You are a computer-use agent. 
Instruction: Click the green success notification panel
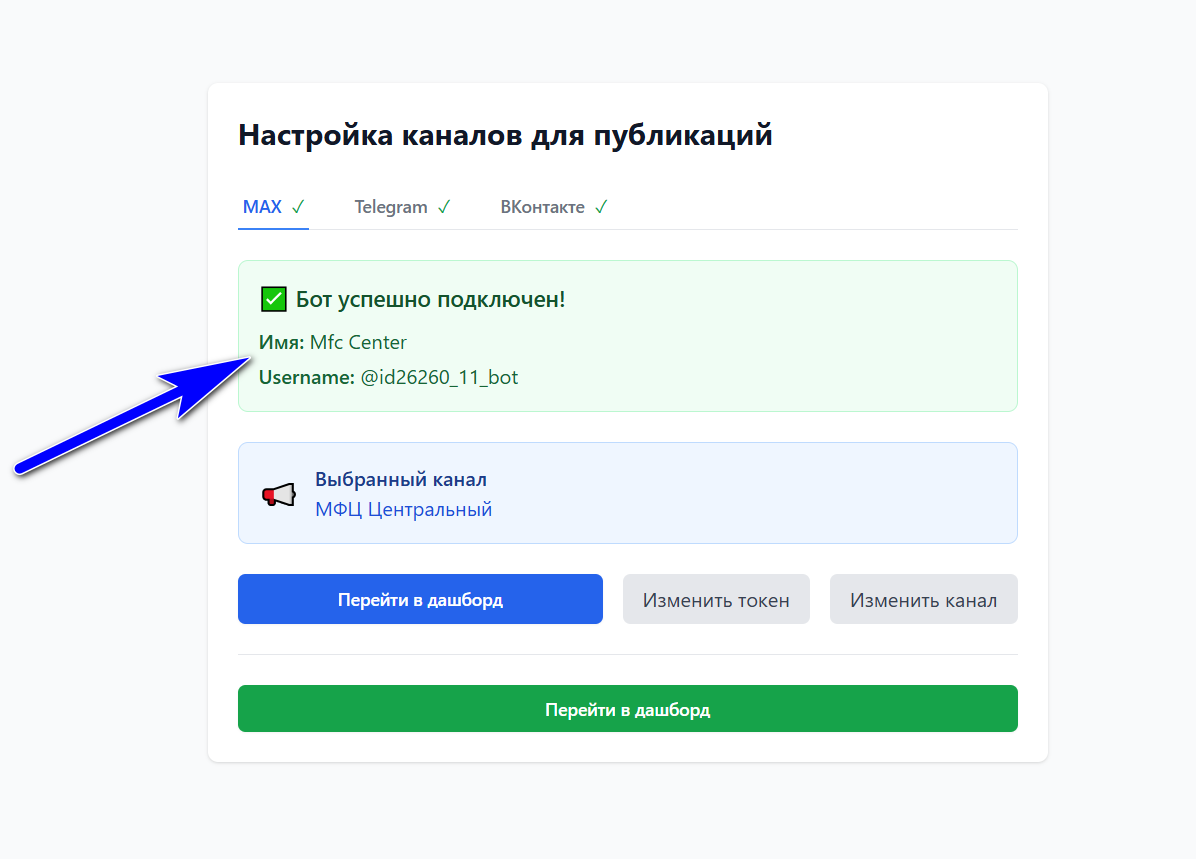click(627, 336)
